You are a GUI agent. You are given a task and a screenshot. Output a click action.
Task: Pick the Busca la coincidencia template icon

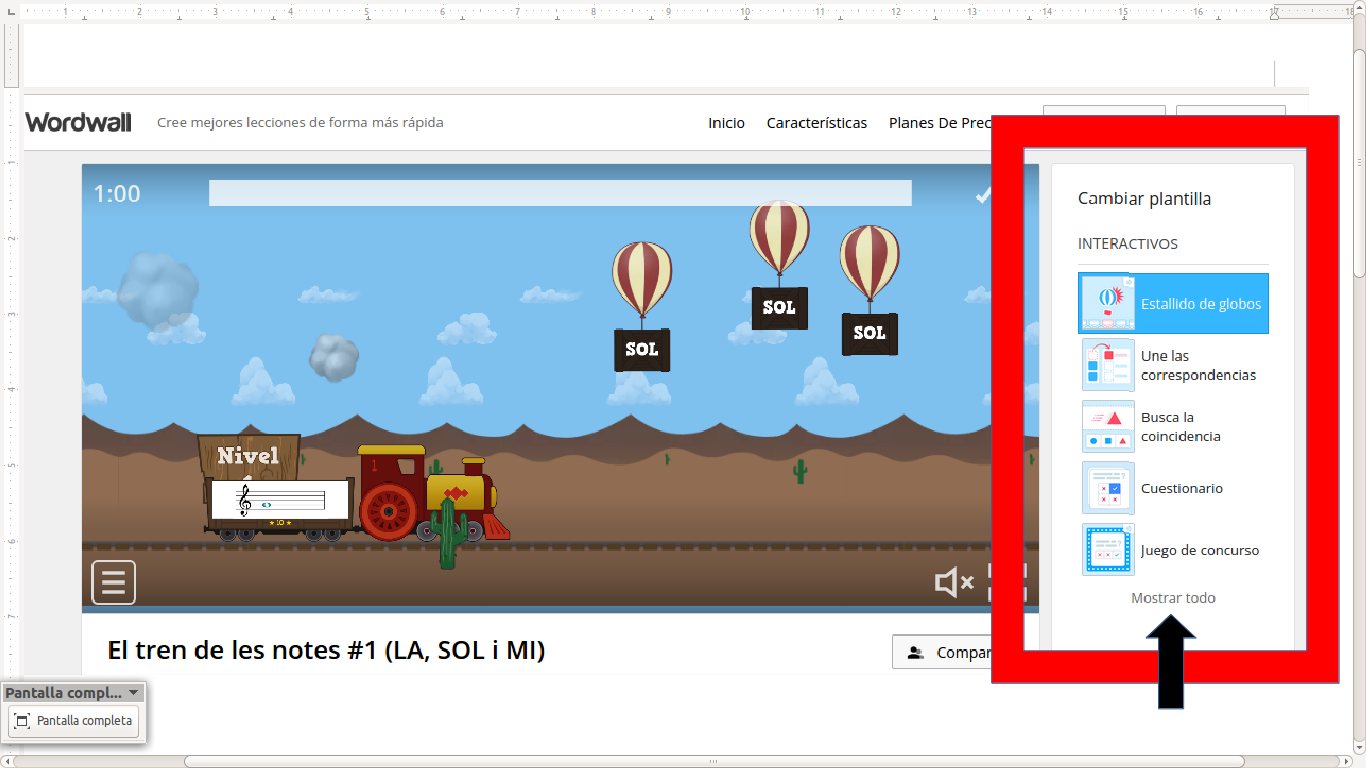pos(1108,427)
